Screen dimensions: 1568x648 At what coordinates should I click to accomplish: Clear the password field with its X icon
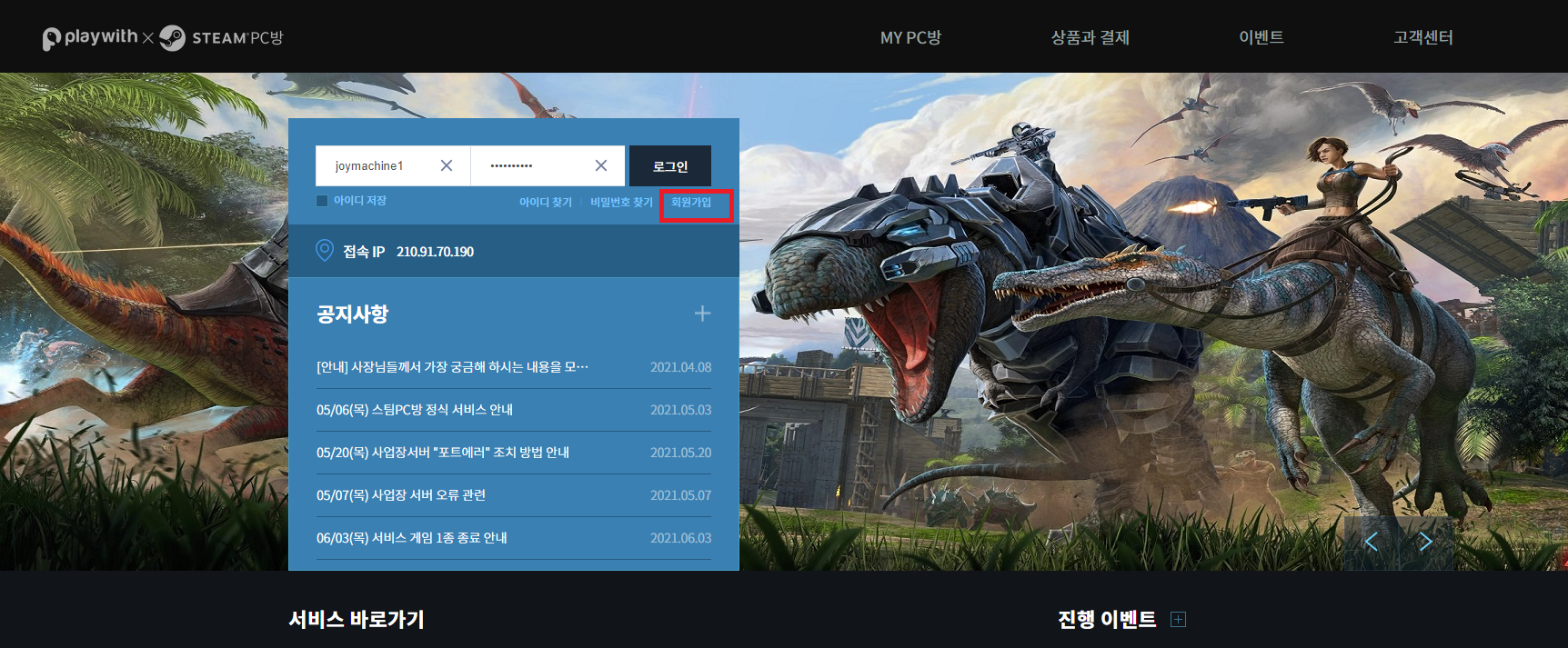(601, 165)
